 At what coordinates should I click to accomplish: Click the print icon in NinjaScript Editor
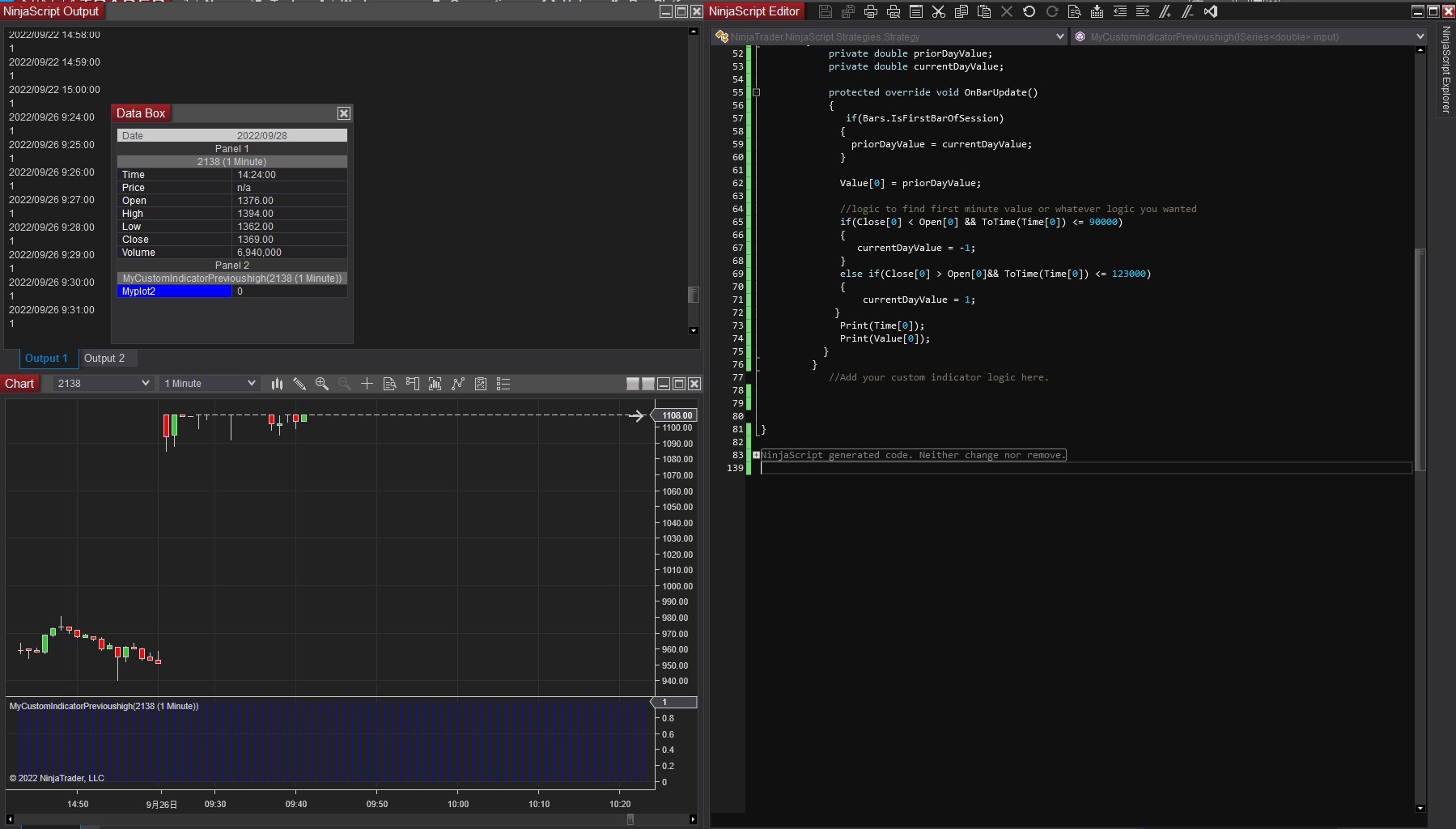click(871, 11)
